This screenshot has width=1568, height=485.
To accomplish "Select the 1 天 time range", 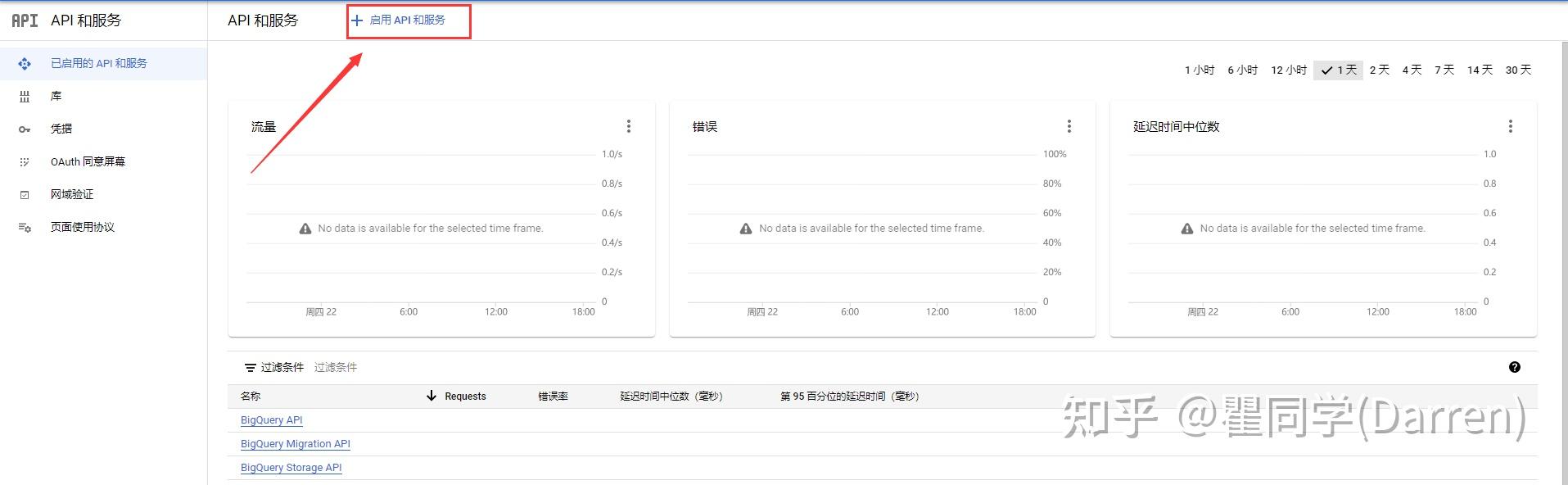I will (x=1339, y=70).
